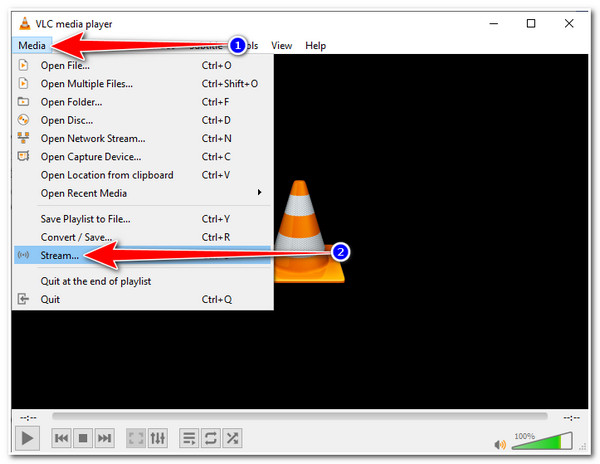Click elapsed time label left of seek bar
This screenshot has height=464, width=600.
[28, 417]
